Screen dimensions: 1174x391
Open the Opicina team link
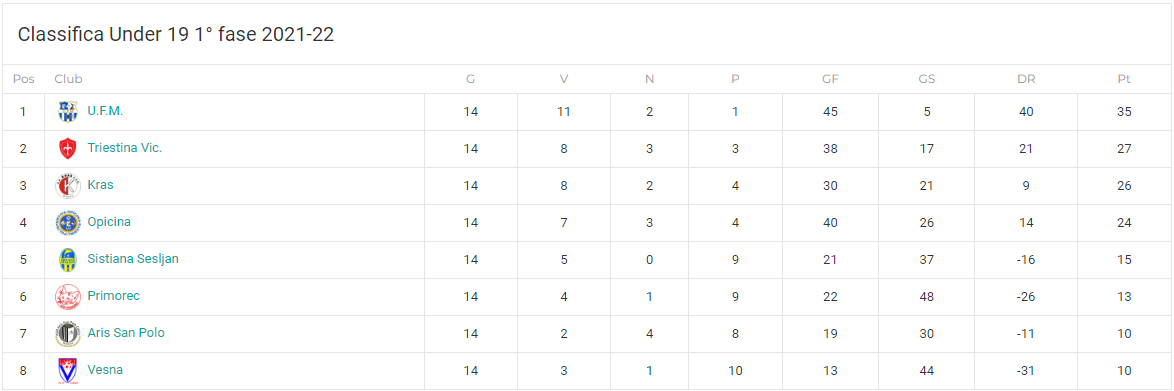pyautogui.click(x=109, y=222)
